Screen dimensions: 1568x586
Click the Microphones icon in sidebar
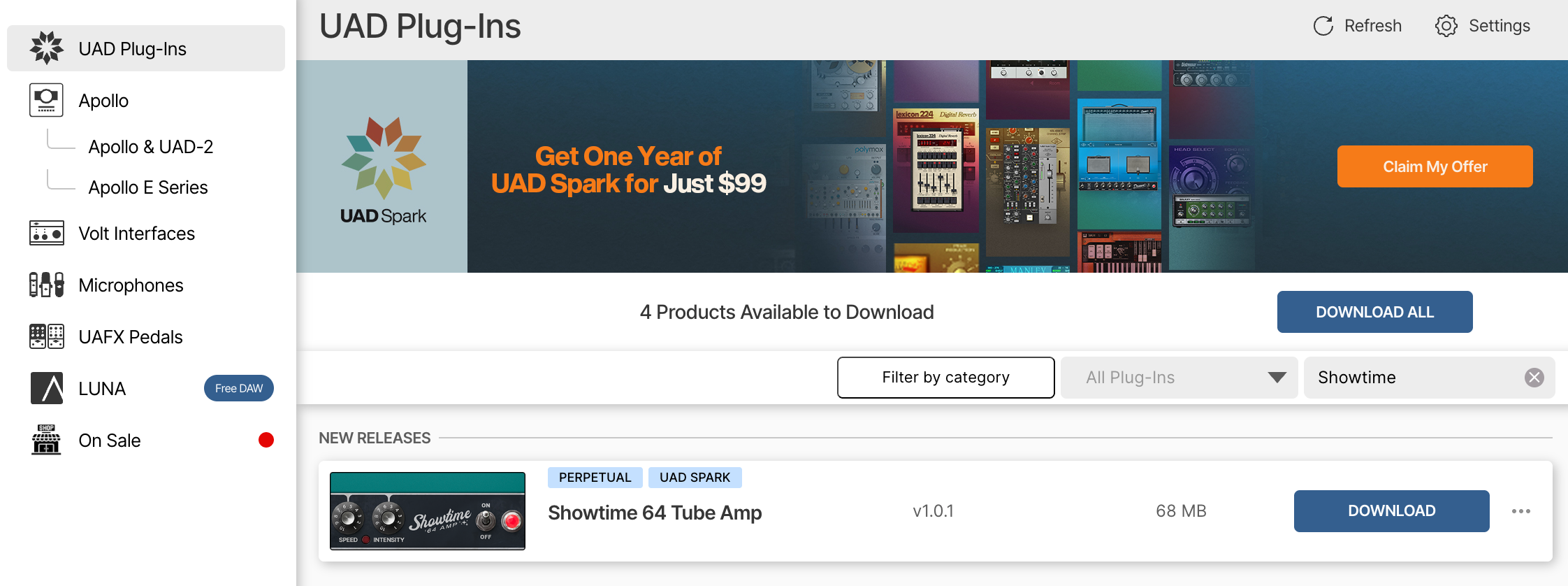coord(46,285)
